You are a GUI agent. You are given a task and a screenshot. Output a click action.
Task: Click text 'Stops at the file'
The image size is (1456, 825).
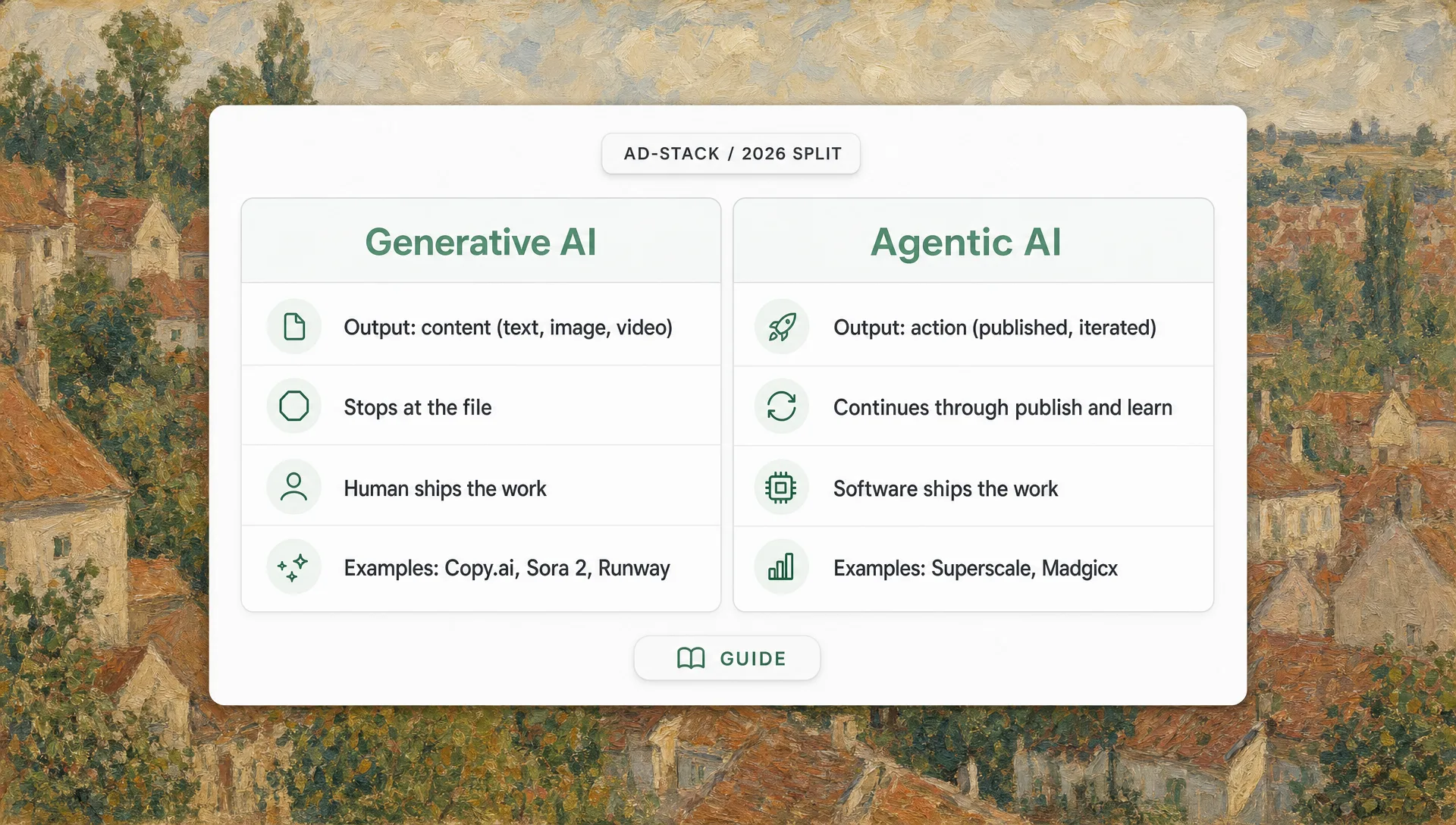tap(418, 407)
